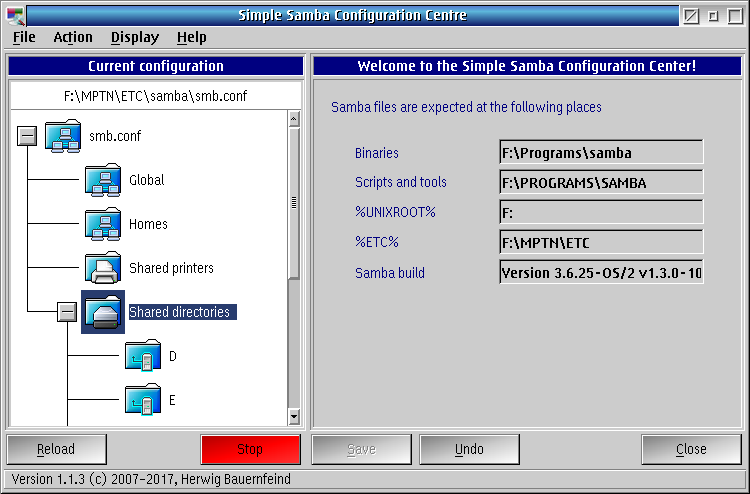
Task: Select Shared printers tree entry
Action: pos(171,268)
